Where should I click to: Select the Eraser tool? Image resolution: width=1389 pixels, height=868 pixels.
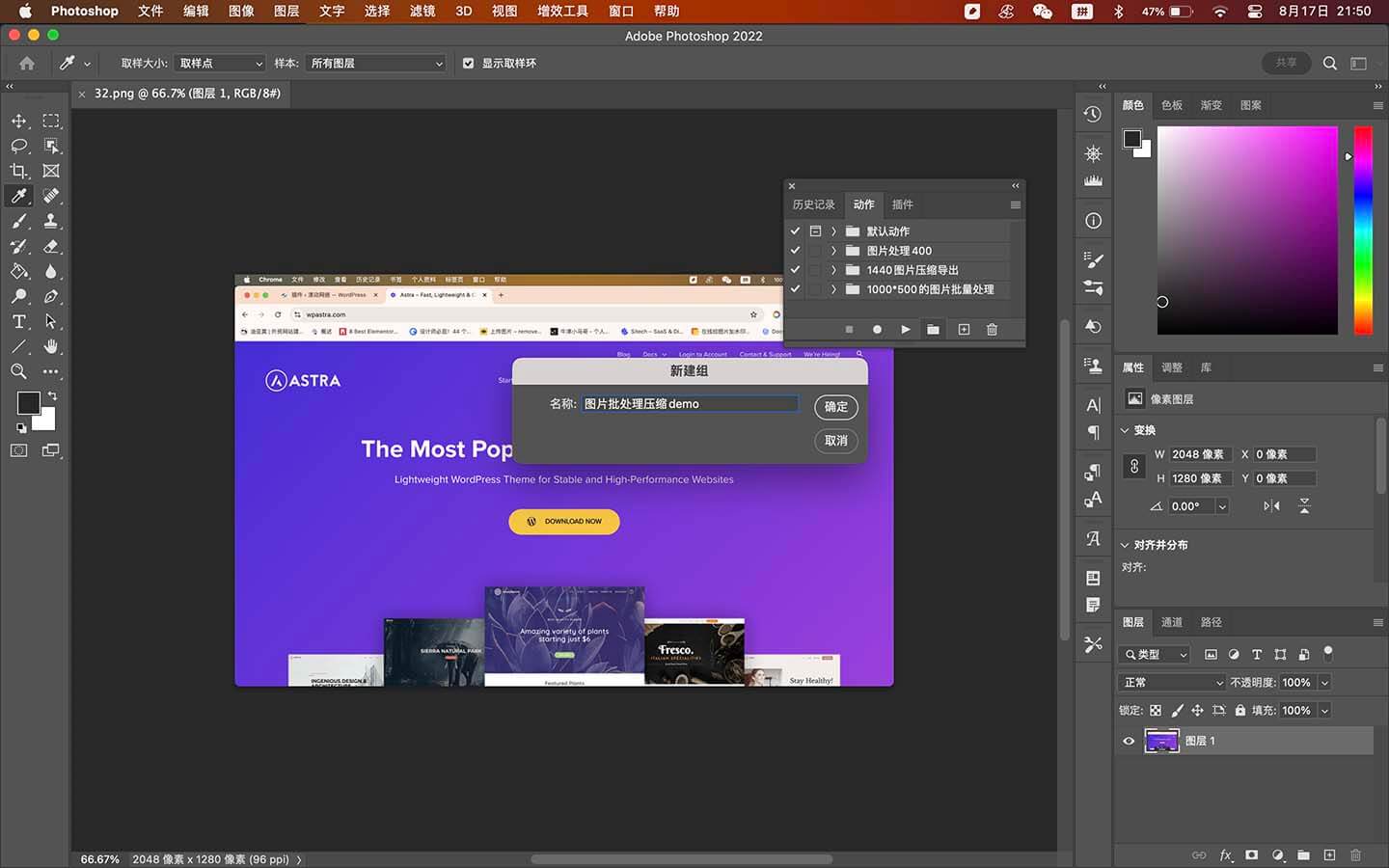tap(51, 246)
